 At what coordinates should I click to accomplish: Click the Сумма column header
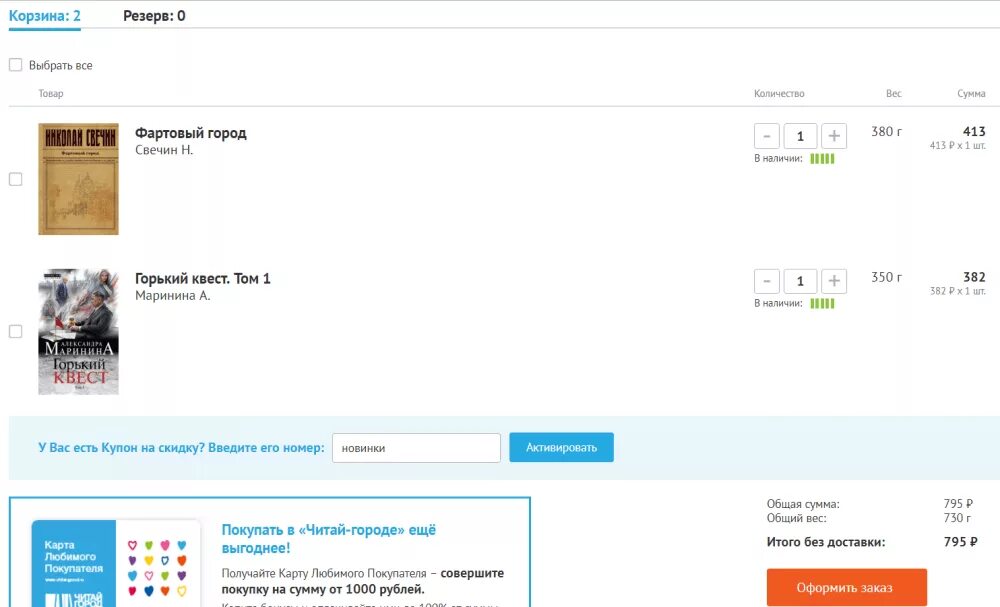point(971,94)
